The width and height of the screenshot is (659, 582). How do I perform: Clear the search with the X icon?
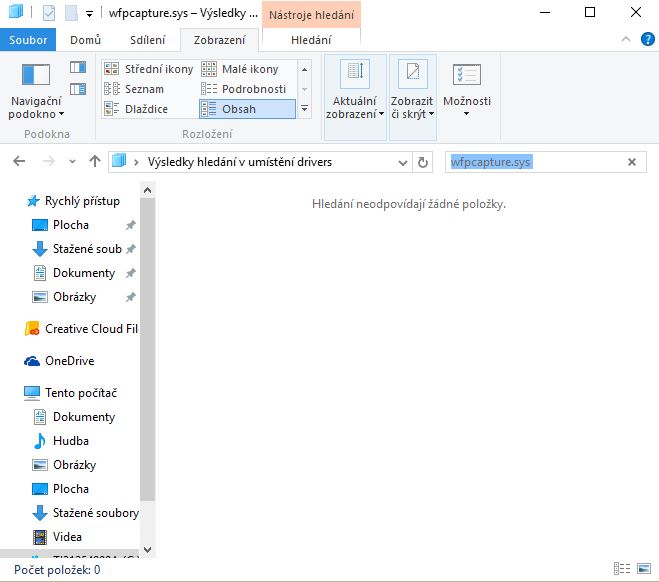click(631, 162)
